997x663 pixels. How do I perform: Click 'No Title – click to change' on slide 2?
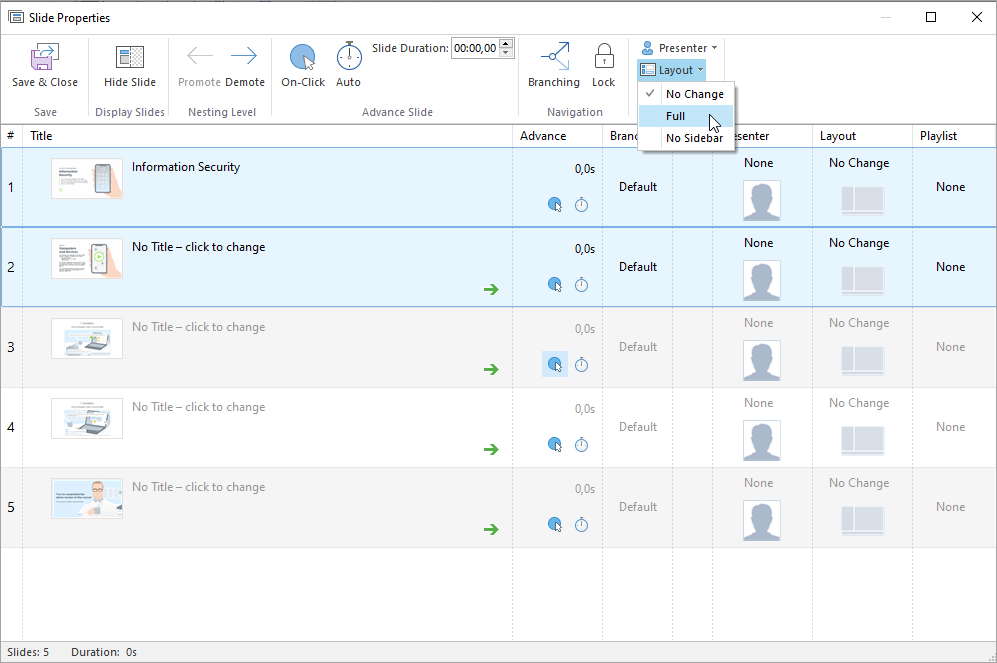click(198, 247)
